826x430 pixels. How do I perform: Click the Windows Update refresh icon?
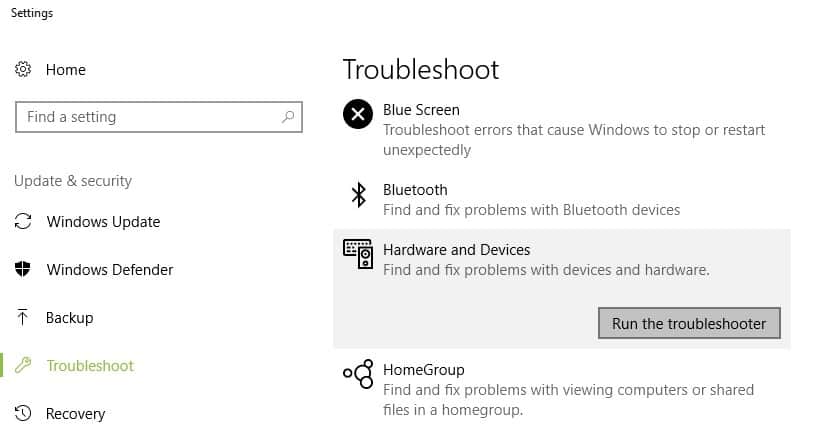23,221
